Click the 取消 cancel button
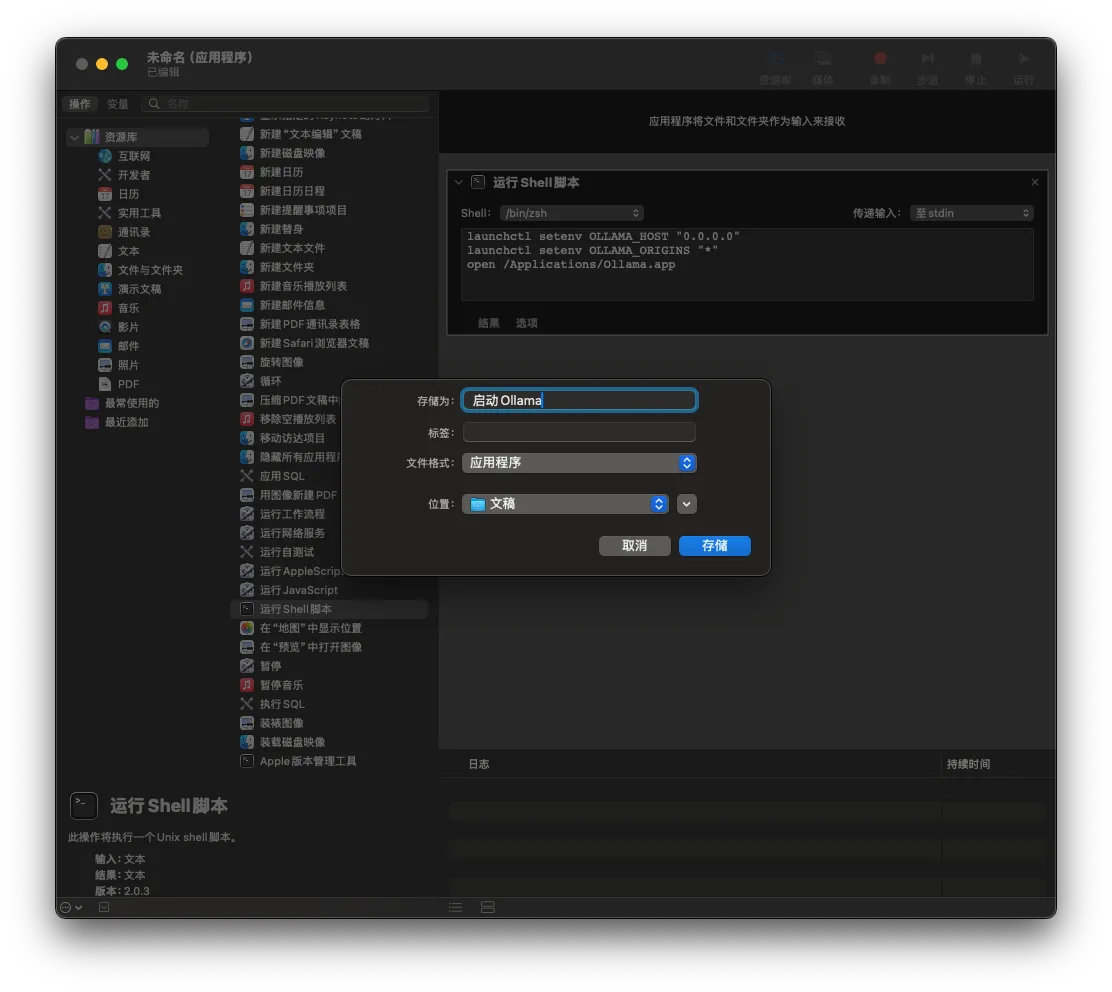 (x=635, y=546)
